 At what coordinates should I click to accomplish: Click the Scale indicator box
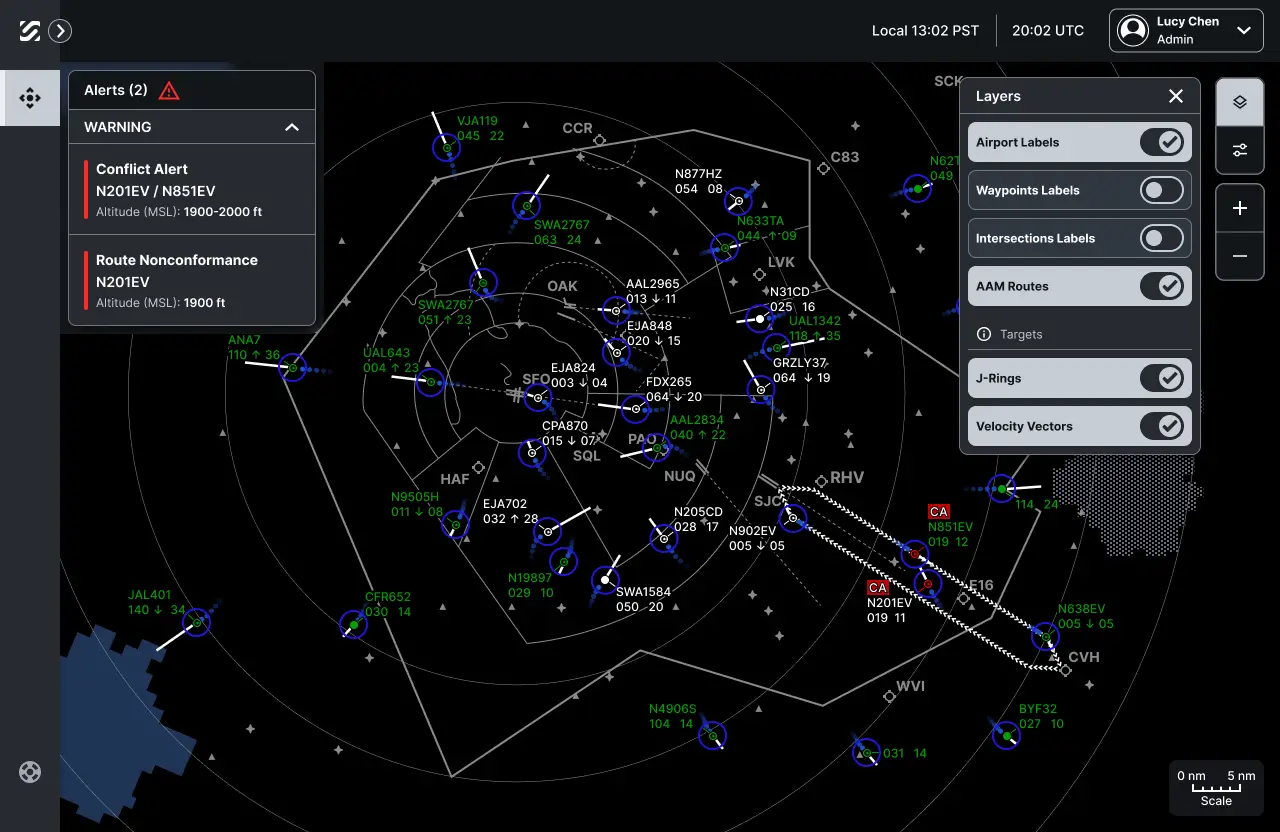tap(1216, 788)
